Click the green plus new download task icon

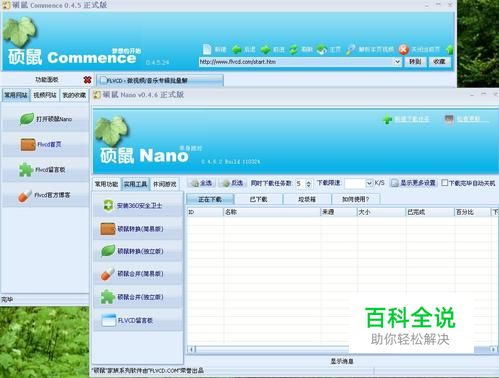[387, 119]
